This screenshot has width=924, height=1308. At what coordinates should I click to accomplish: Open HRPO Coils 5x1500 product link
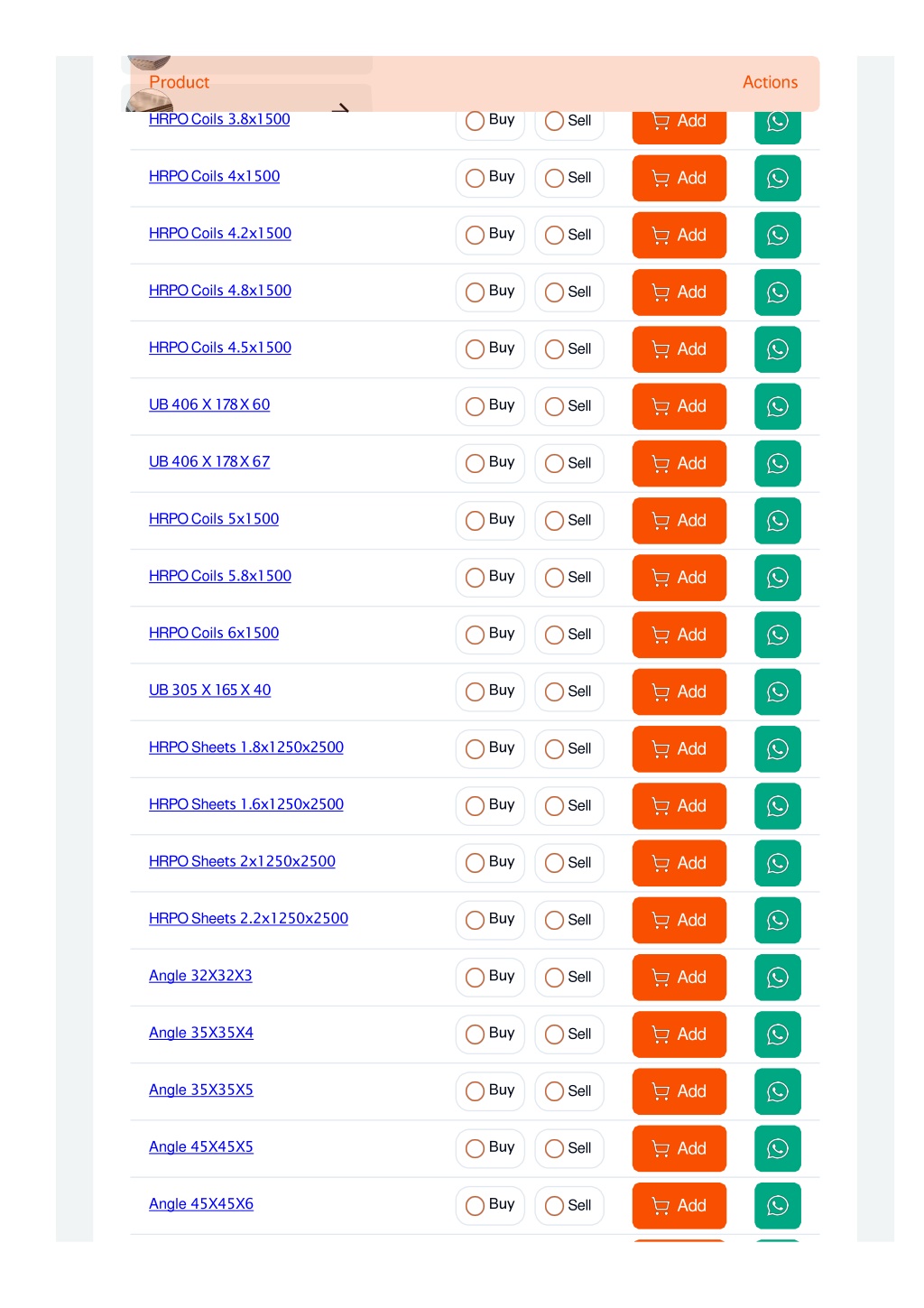214,519
